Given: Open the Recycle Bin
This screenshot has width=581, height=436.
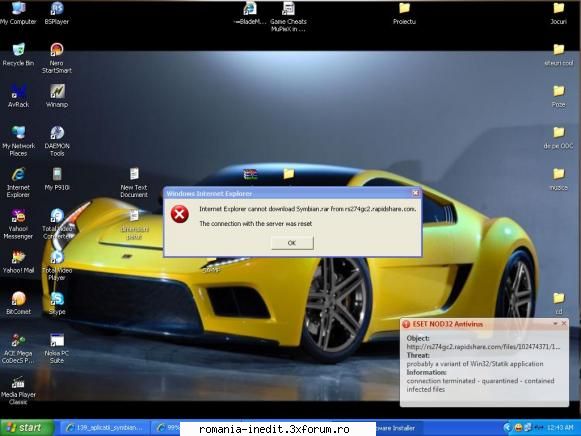Looking at the screenshot, I should click(x=18, y=55).
